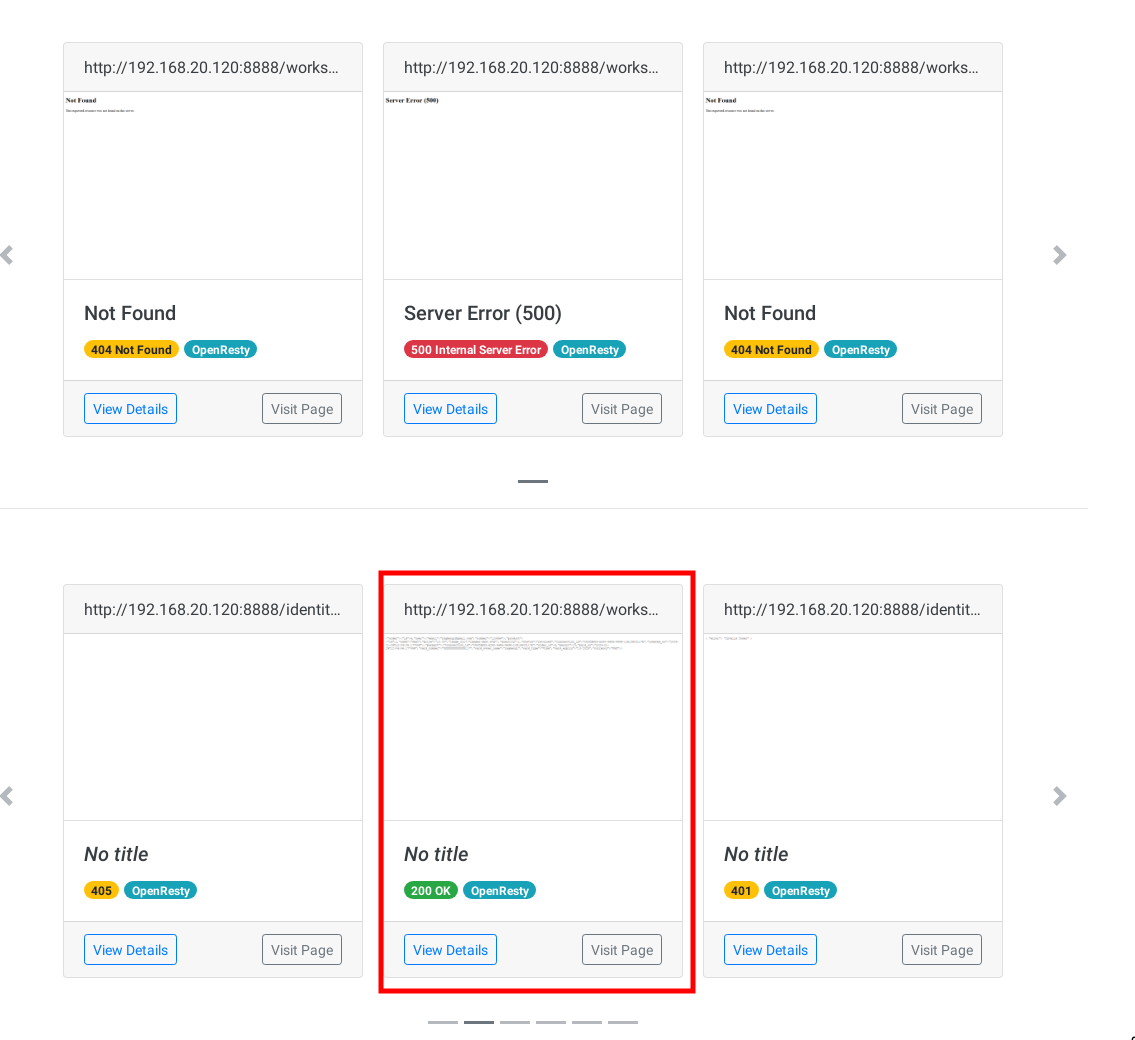Click the green 200 OK badge
Image resolution: width=1135 pixels, height=1040 pixels.
(x=431, y=891)
